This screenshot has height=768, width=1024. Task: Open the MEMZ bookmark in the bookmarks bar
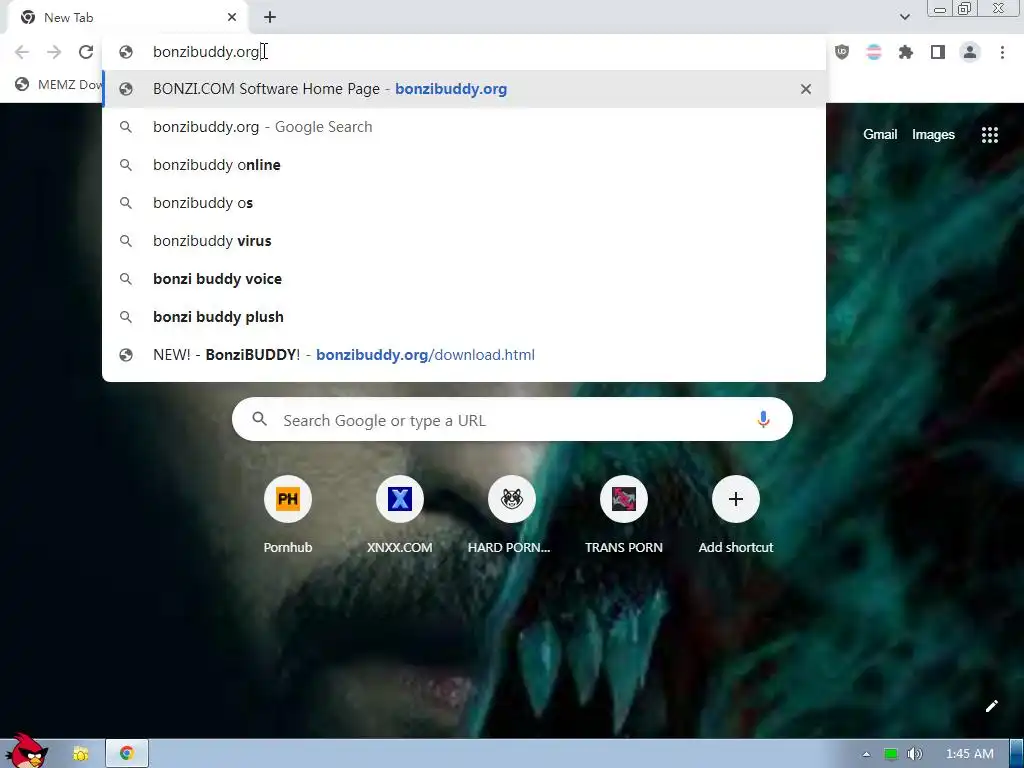59,84
